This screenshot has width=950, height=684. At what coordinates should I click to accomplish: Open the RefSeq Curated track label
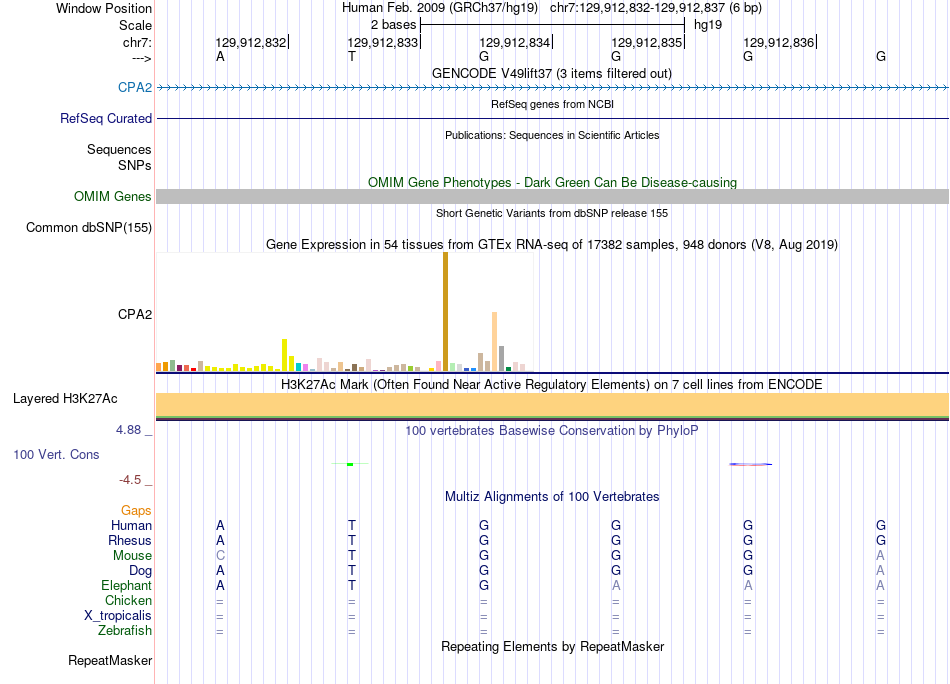(x=106, y=118)
